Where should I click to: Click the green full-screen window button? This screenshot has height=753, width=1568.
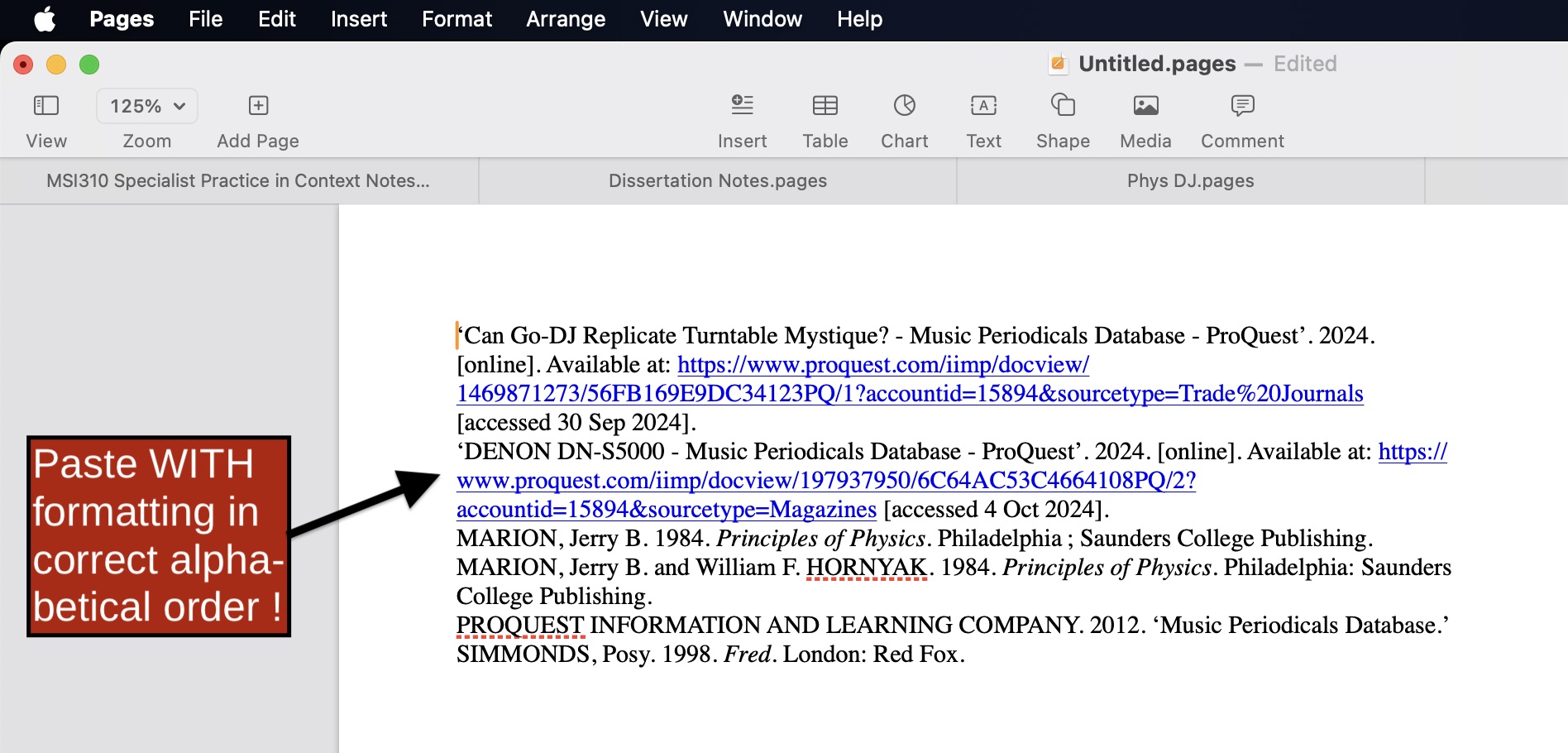click(89, 65)
